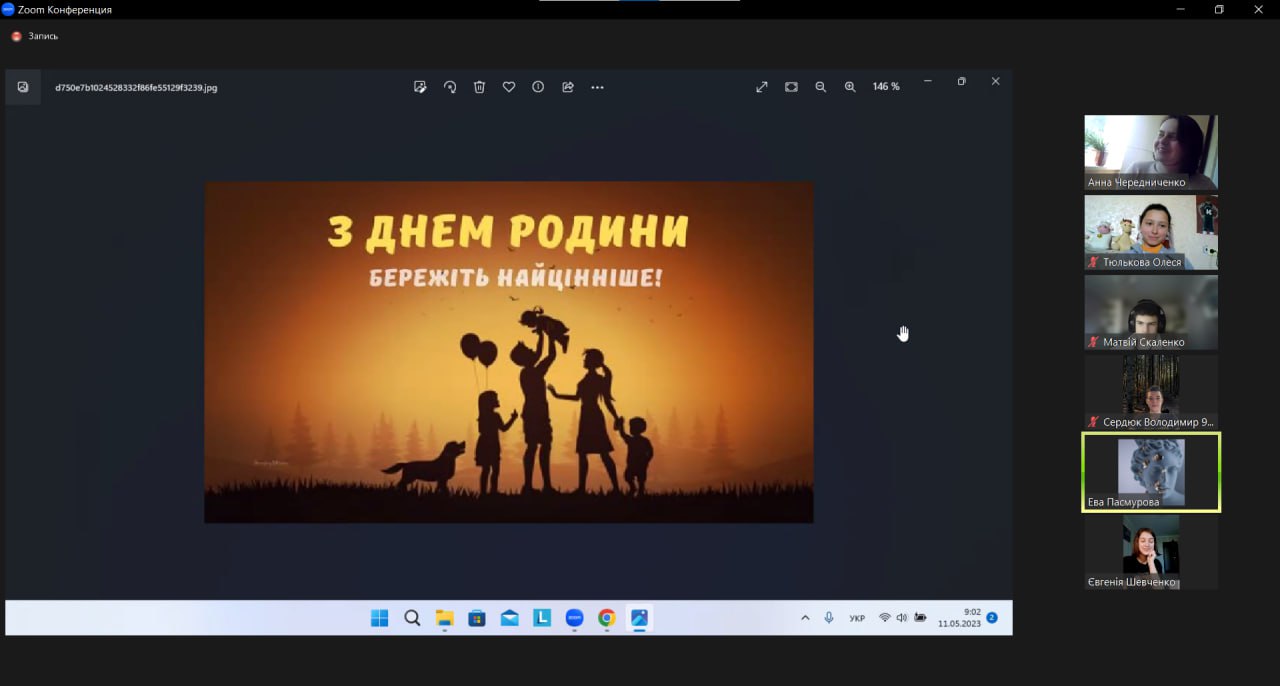Click the 146 % zoom level indicator
This screenshot has height=686, width=1280.
tap(886, 87)
